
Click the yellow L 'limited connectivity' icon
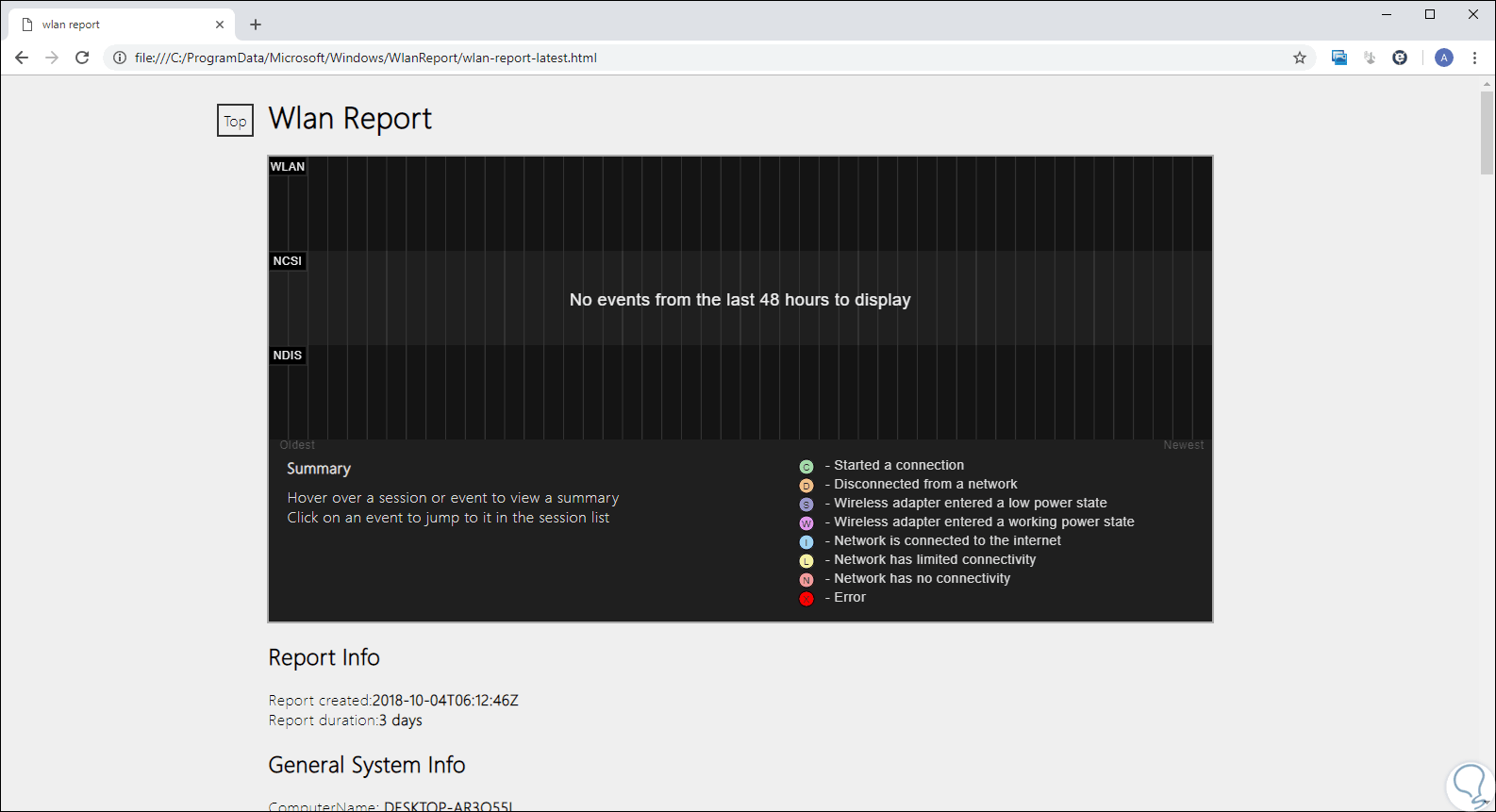[x=806, y=561]
